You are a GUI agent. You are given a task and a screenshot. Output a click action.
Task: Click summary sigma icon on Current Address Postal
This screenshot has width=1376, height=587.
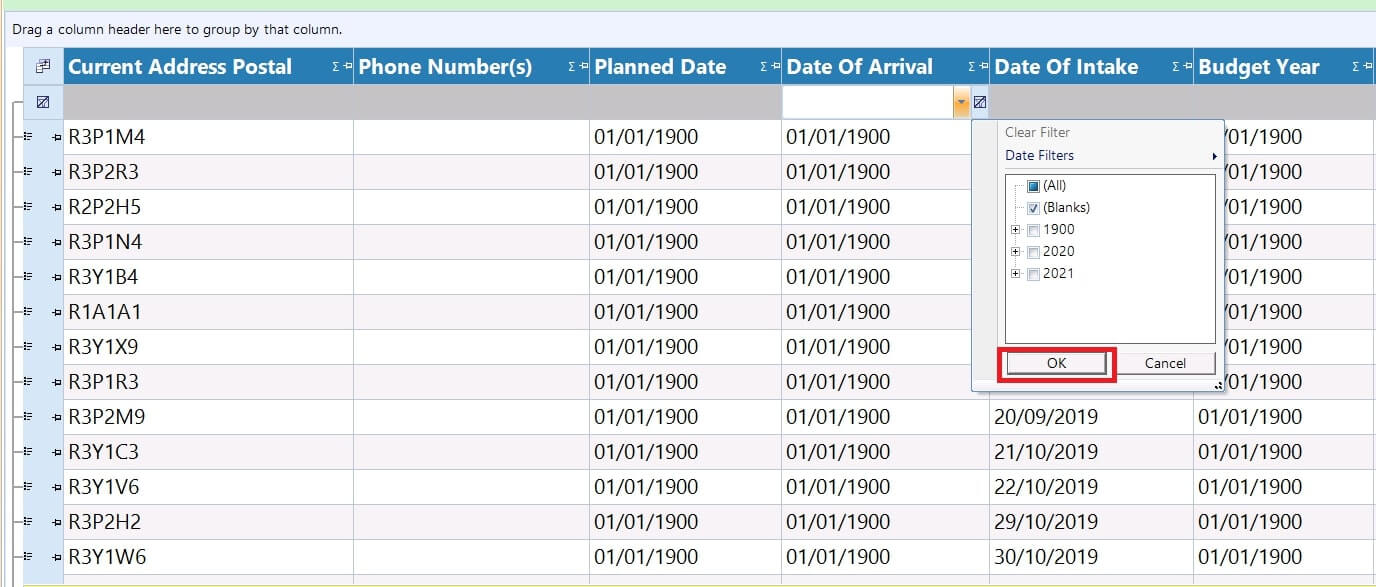[x=336, y=67]
